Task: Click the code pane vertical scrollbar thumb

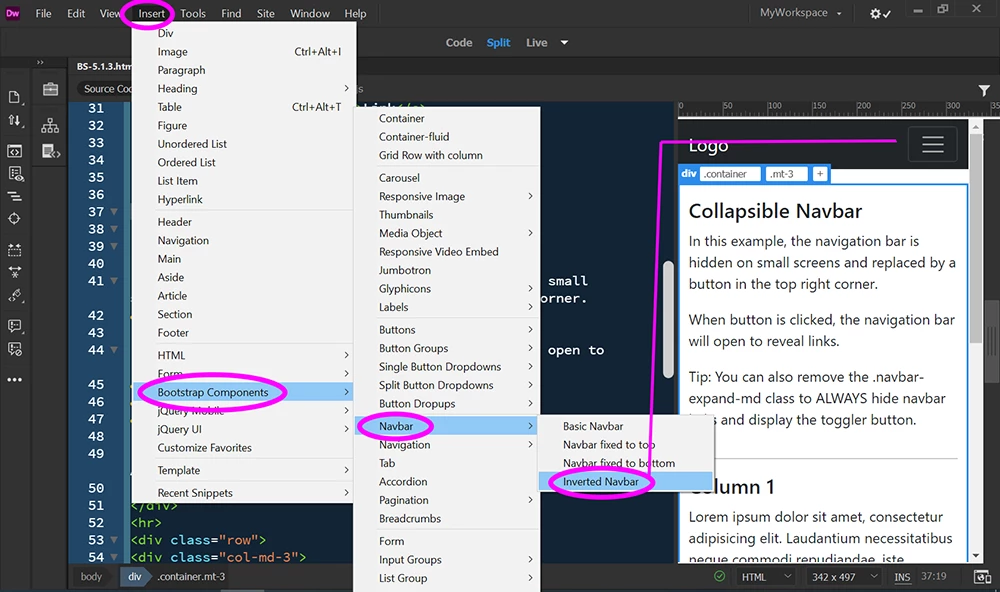Action: (668, 319)
